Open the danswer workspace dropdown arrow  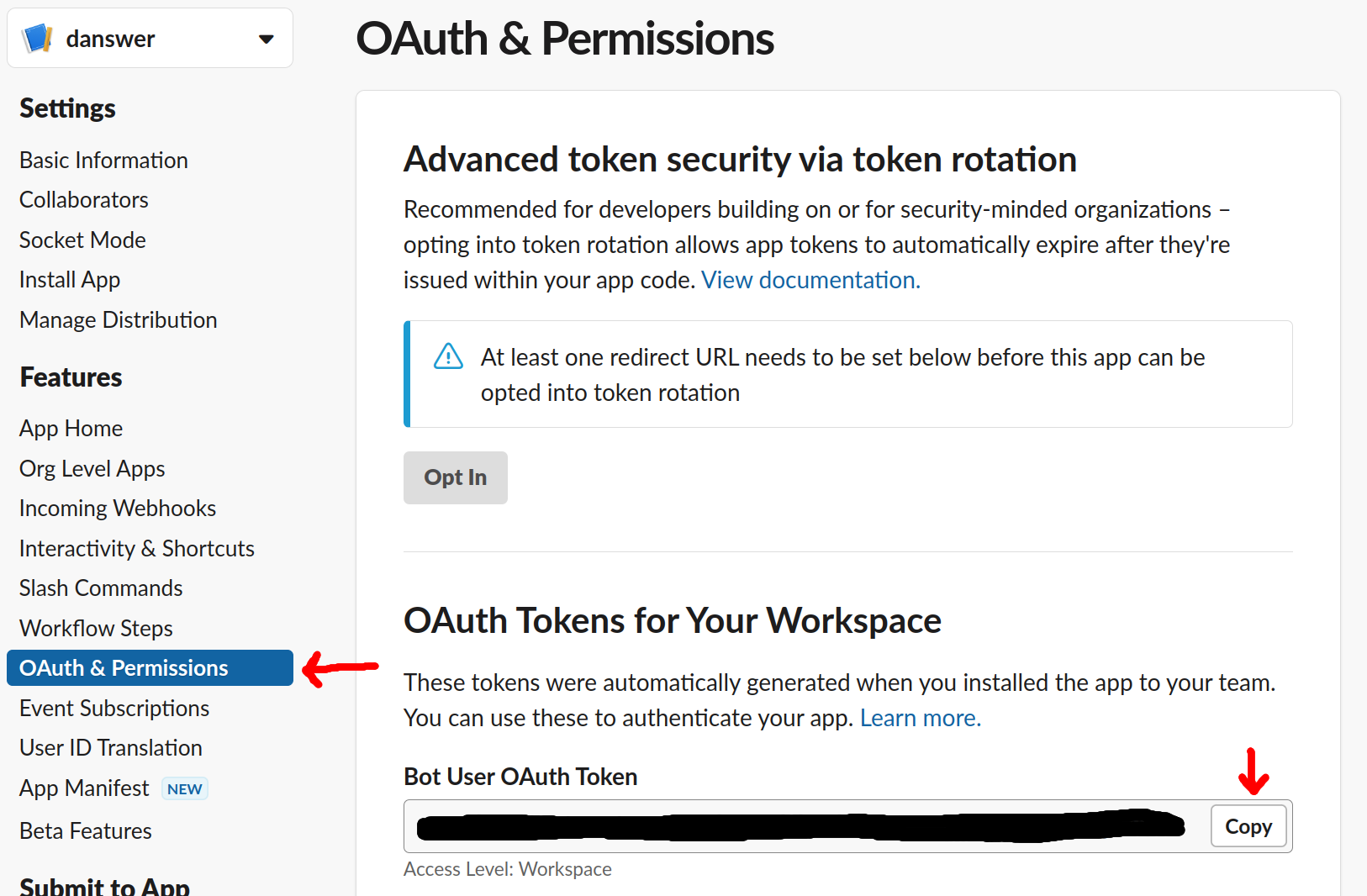click(x=267, y=39)
